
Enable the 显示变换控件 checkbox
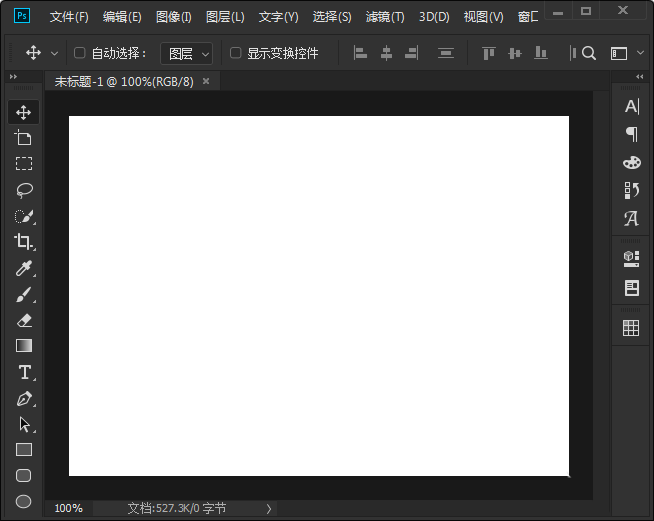236,53
